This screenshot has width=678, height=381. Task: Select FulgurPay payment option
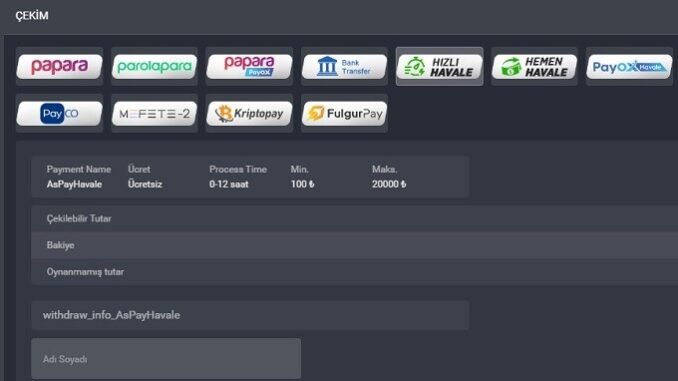344,113
